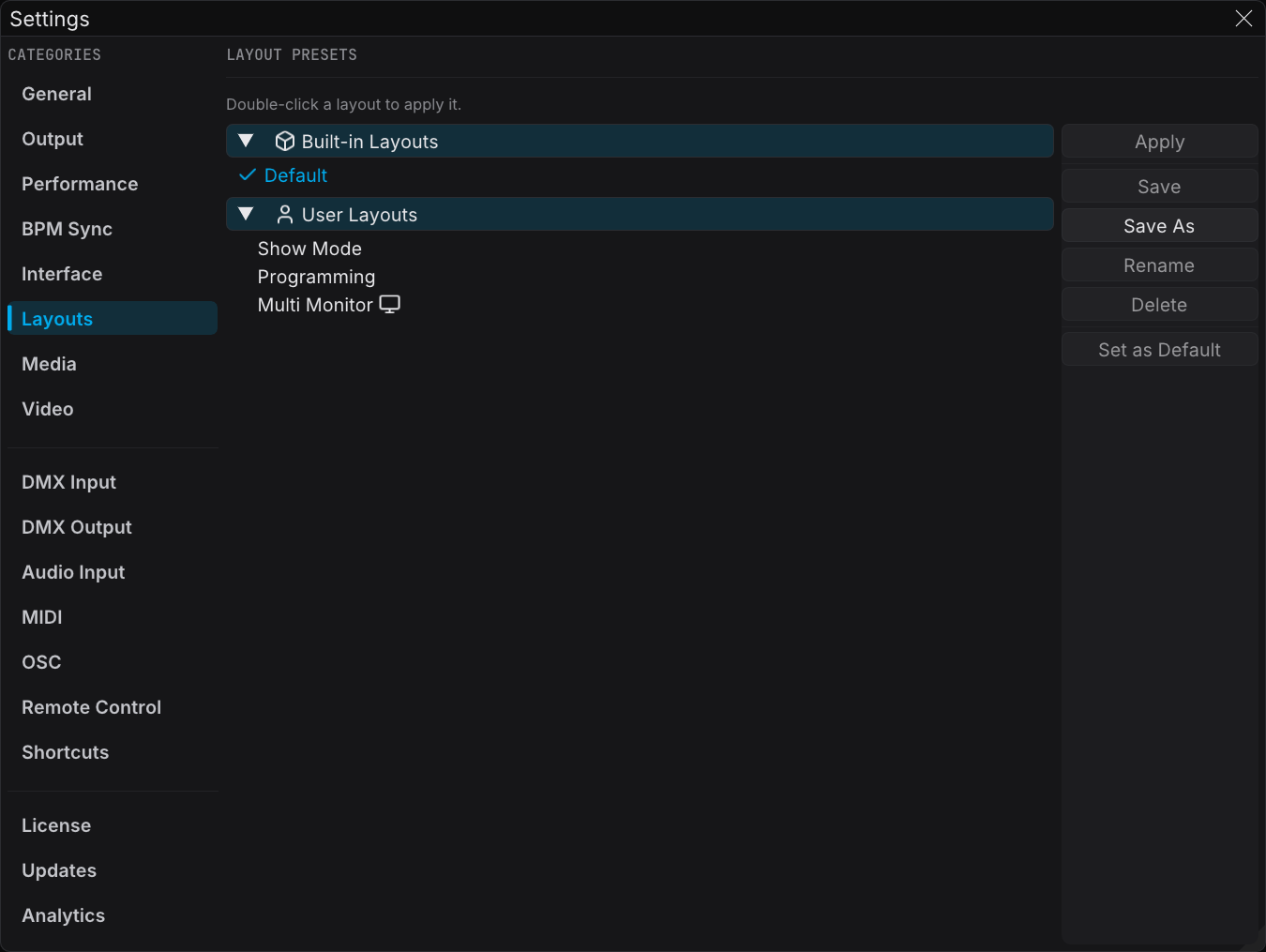Select the Layouts category
Viewport: 1266px width, 952px height.
click(x=113, y=318)
